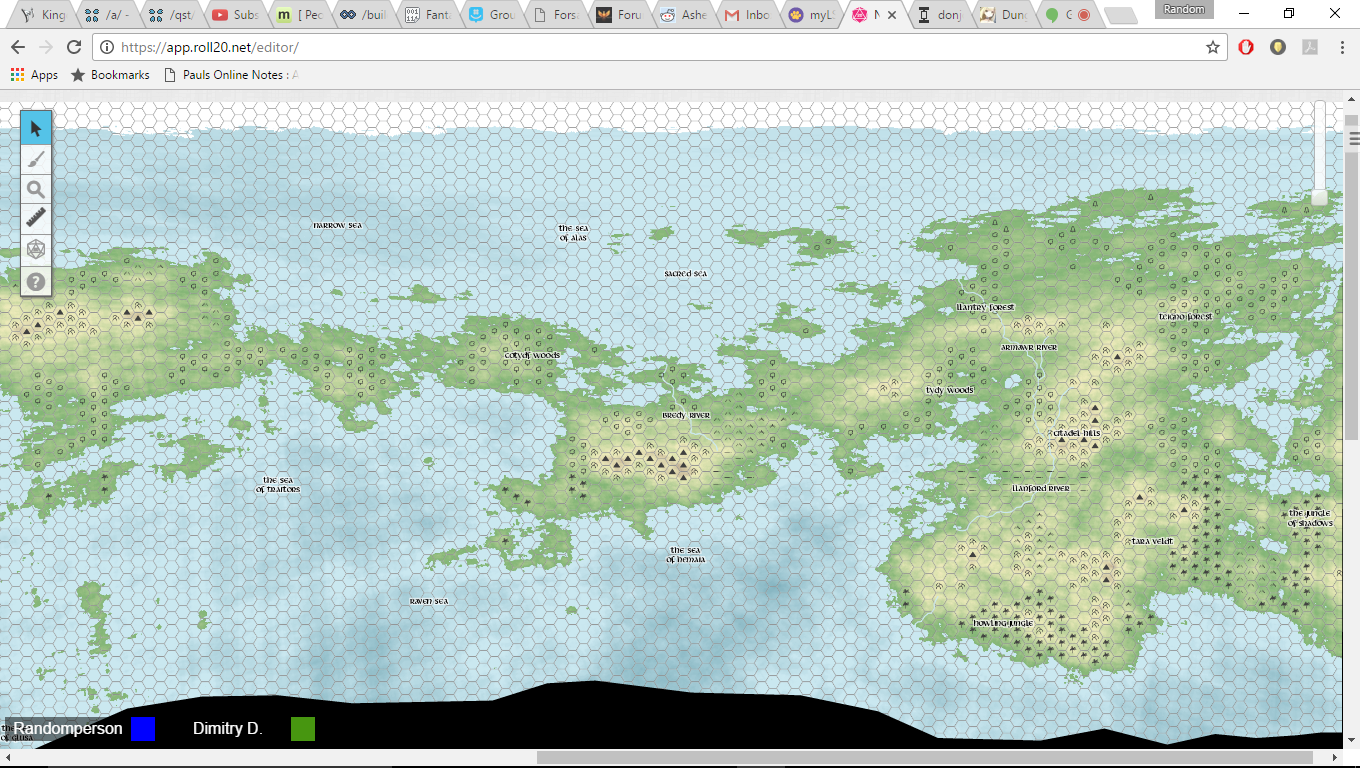Click the Llanford River label
This screenshot has width=1360, height=768.
pyautogui.click(x=1041, y=488)
